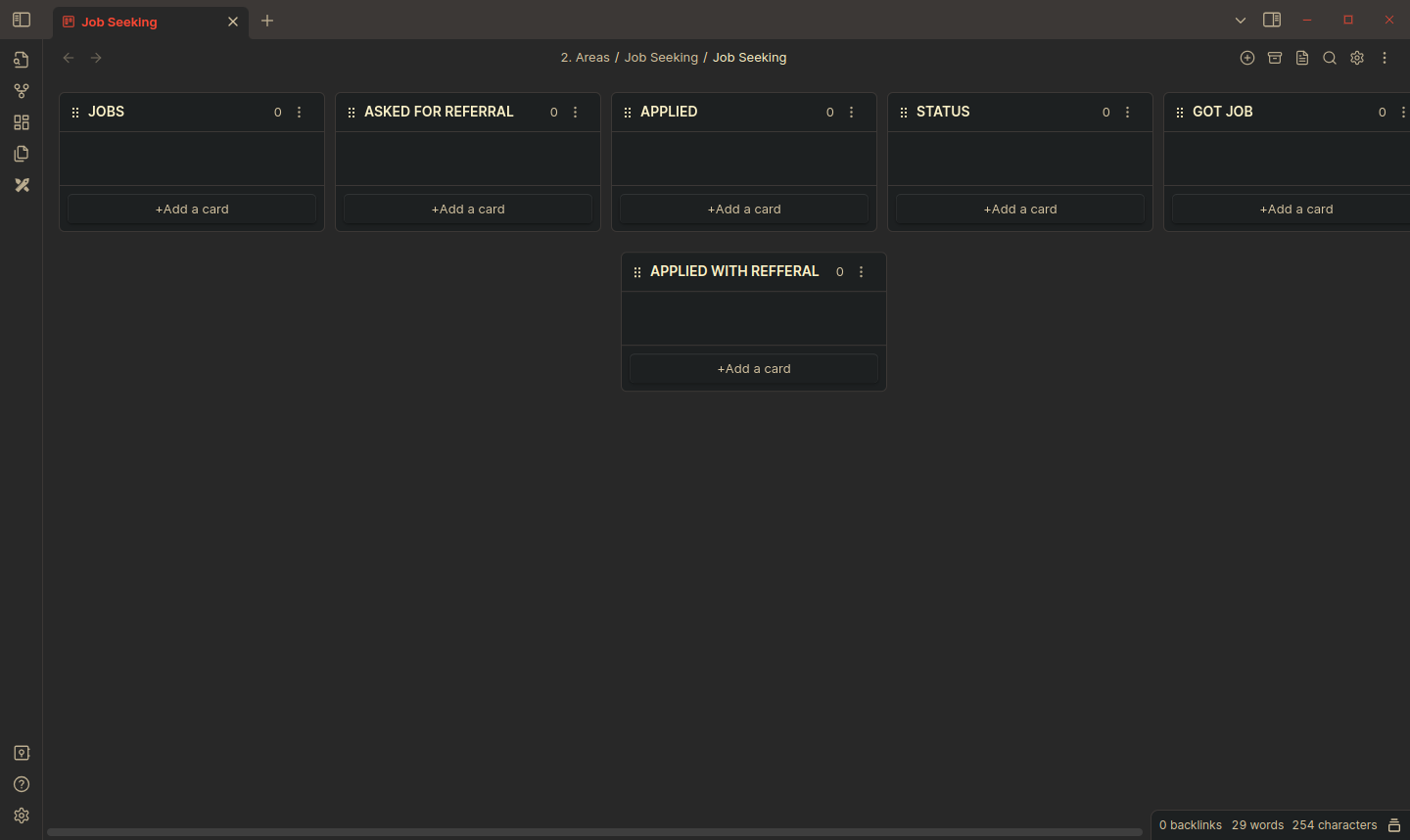Open canvas icon in left ribbon

click(x=22, y=122)
